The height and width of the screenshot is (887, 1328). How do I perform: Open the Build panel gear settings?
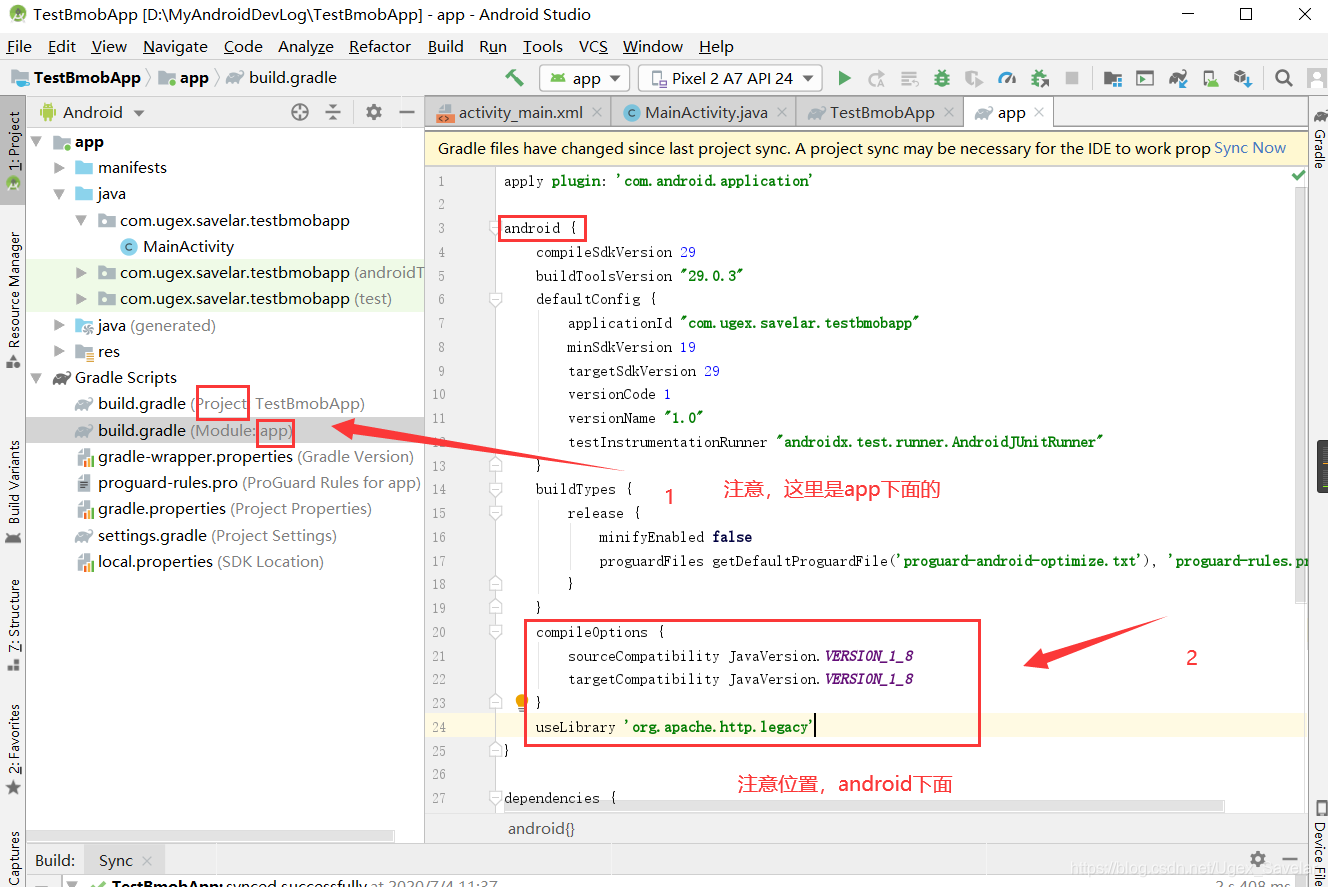coord(1258,859)
